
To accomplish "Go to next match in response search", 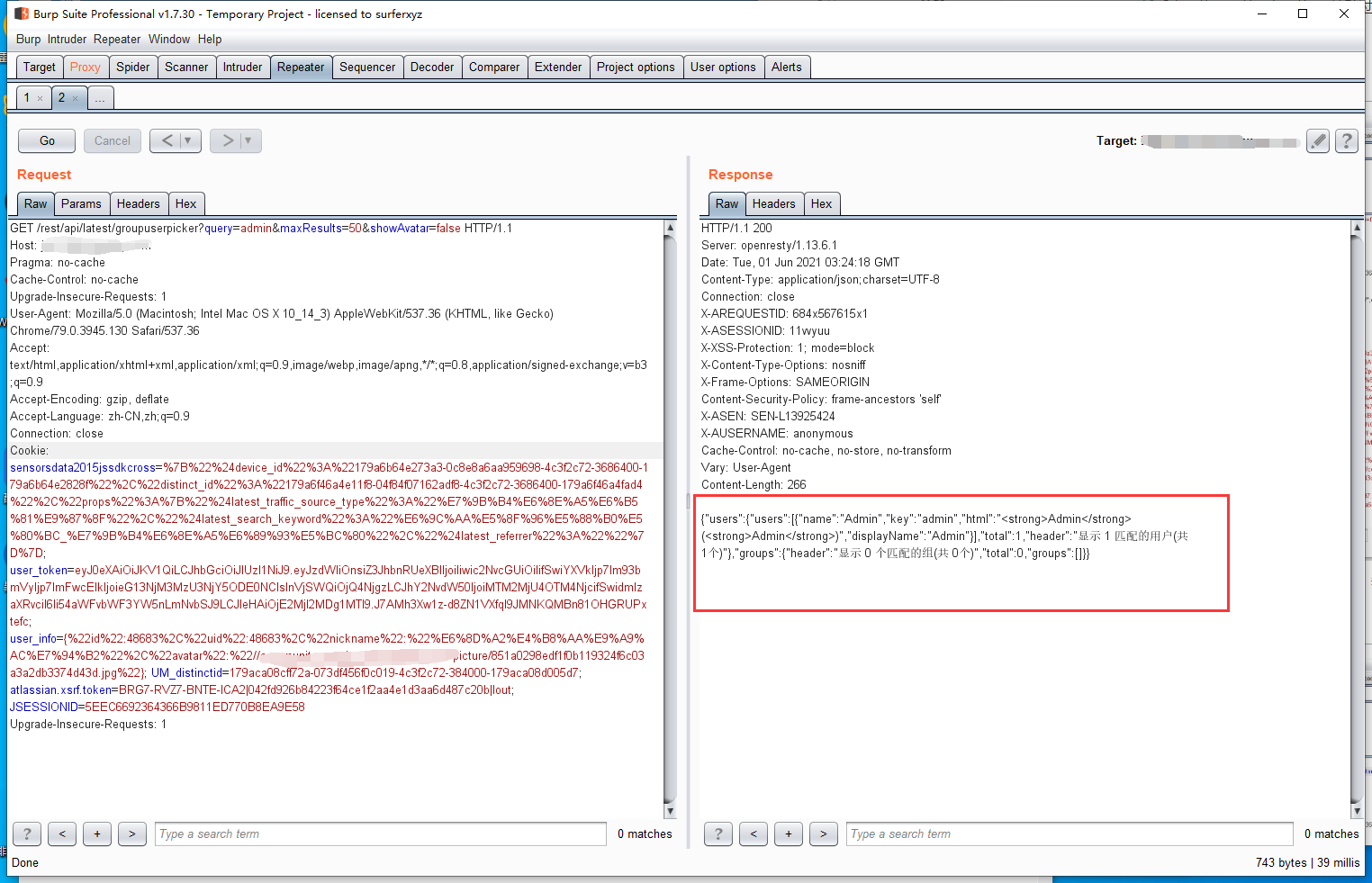I will (x=823, y=833).
